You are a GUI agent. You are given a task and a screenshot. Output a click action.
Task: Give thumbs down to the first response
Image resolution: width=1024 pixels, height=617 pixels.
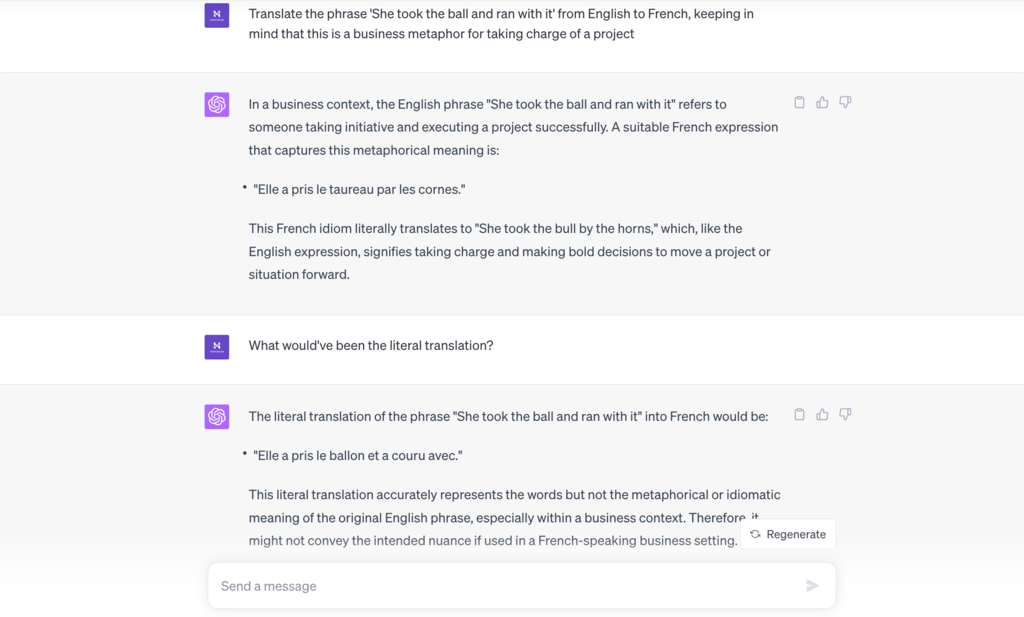click(845, 102)
